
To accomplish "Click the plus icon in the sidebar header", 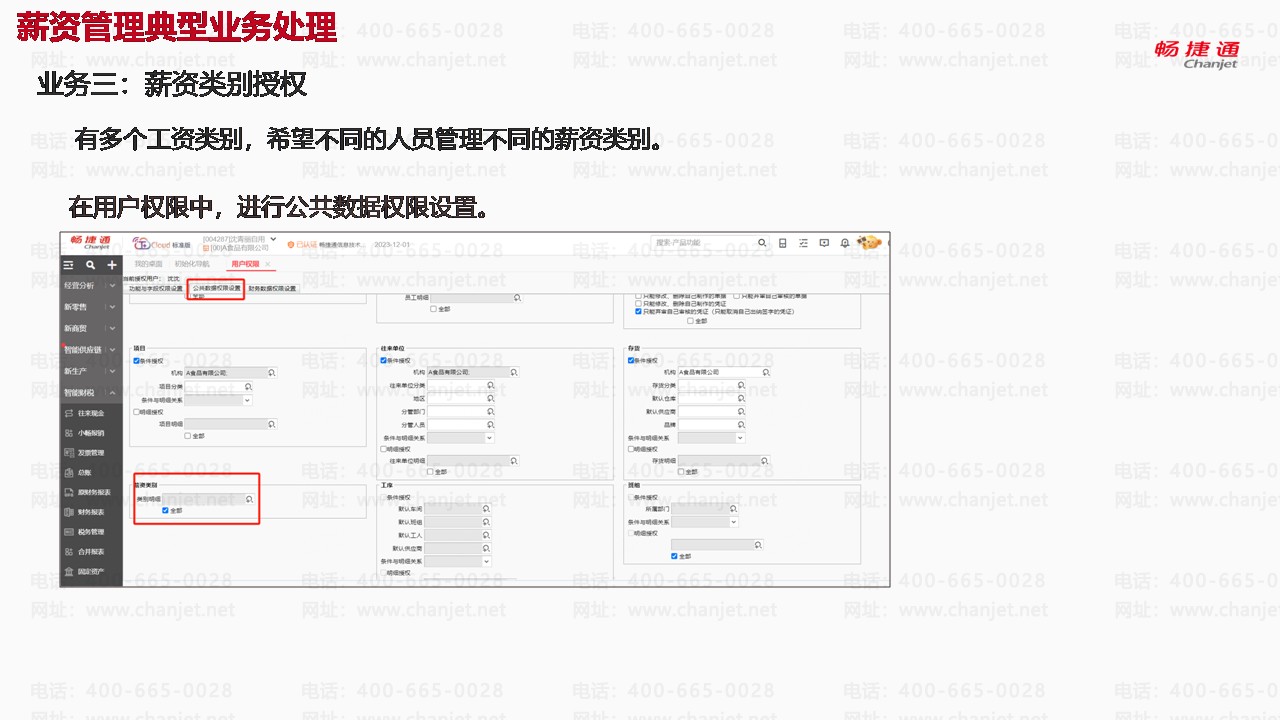I will 112,265.
